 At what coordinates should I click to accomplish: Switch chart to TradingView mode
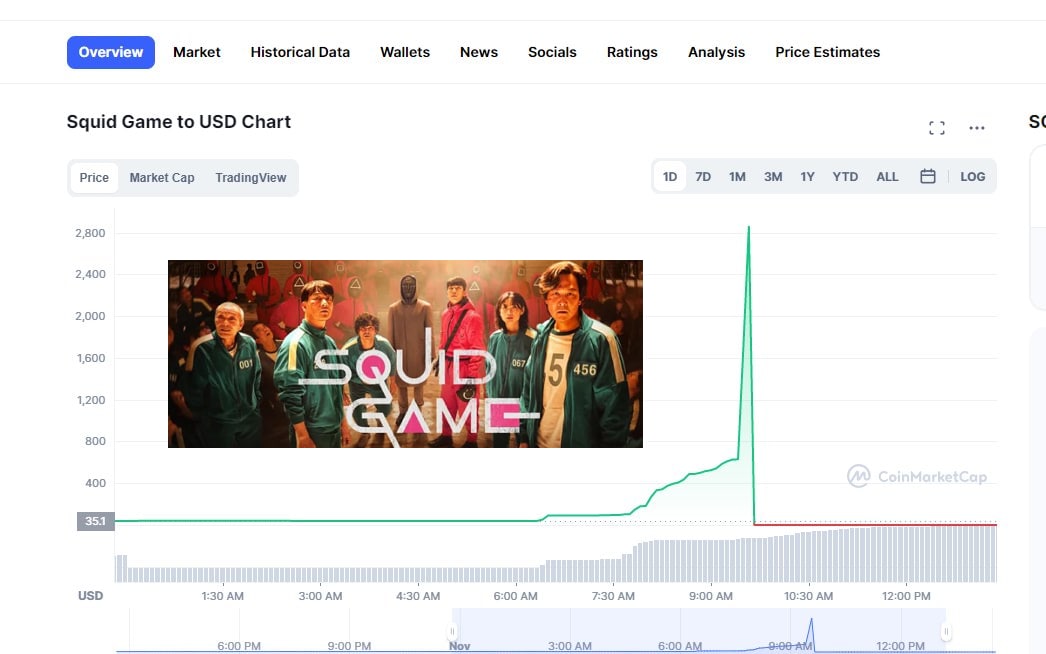pyautogui.click(x=251, y=178)
